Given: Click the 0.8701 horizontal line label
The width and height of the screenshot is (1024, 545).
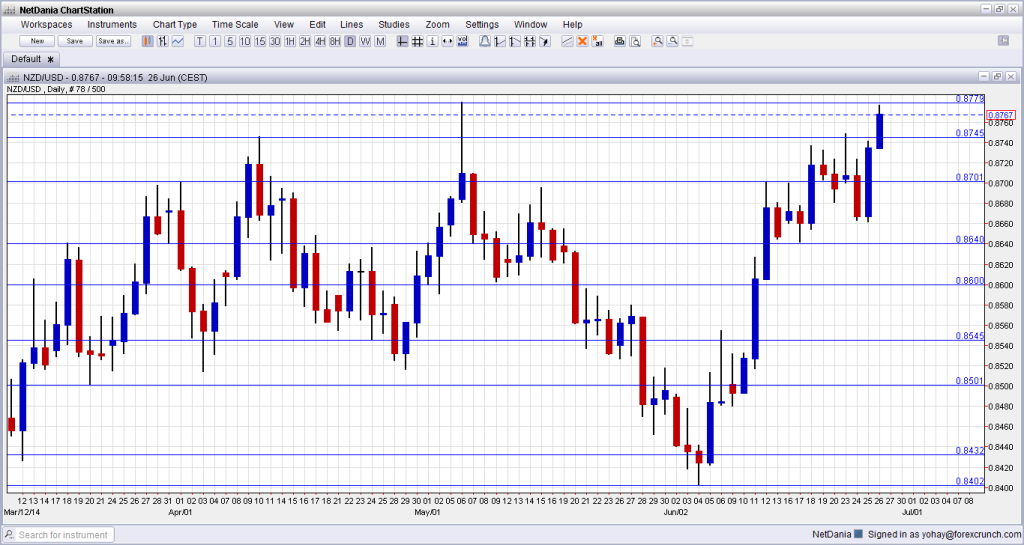Looking at the screenshot, I should [969, 177].
